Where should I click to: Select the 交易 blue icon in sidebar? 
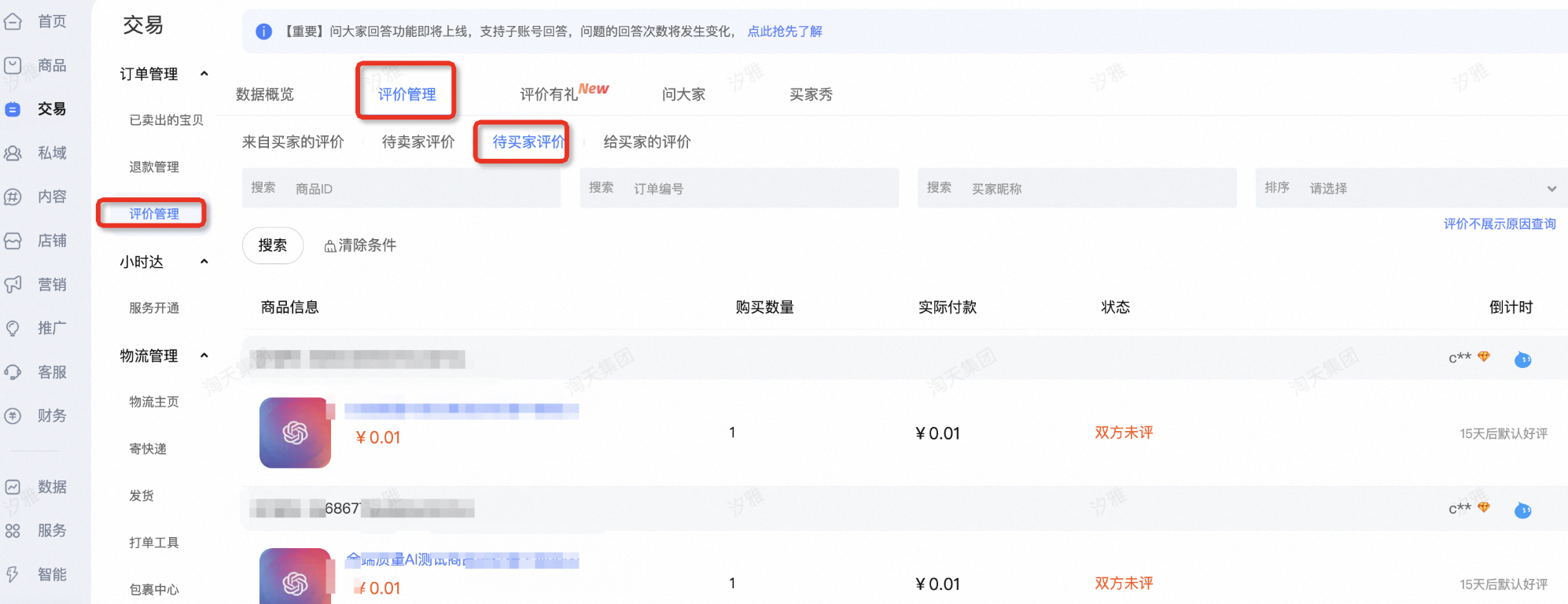[x=13, y=109]
